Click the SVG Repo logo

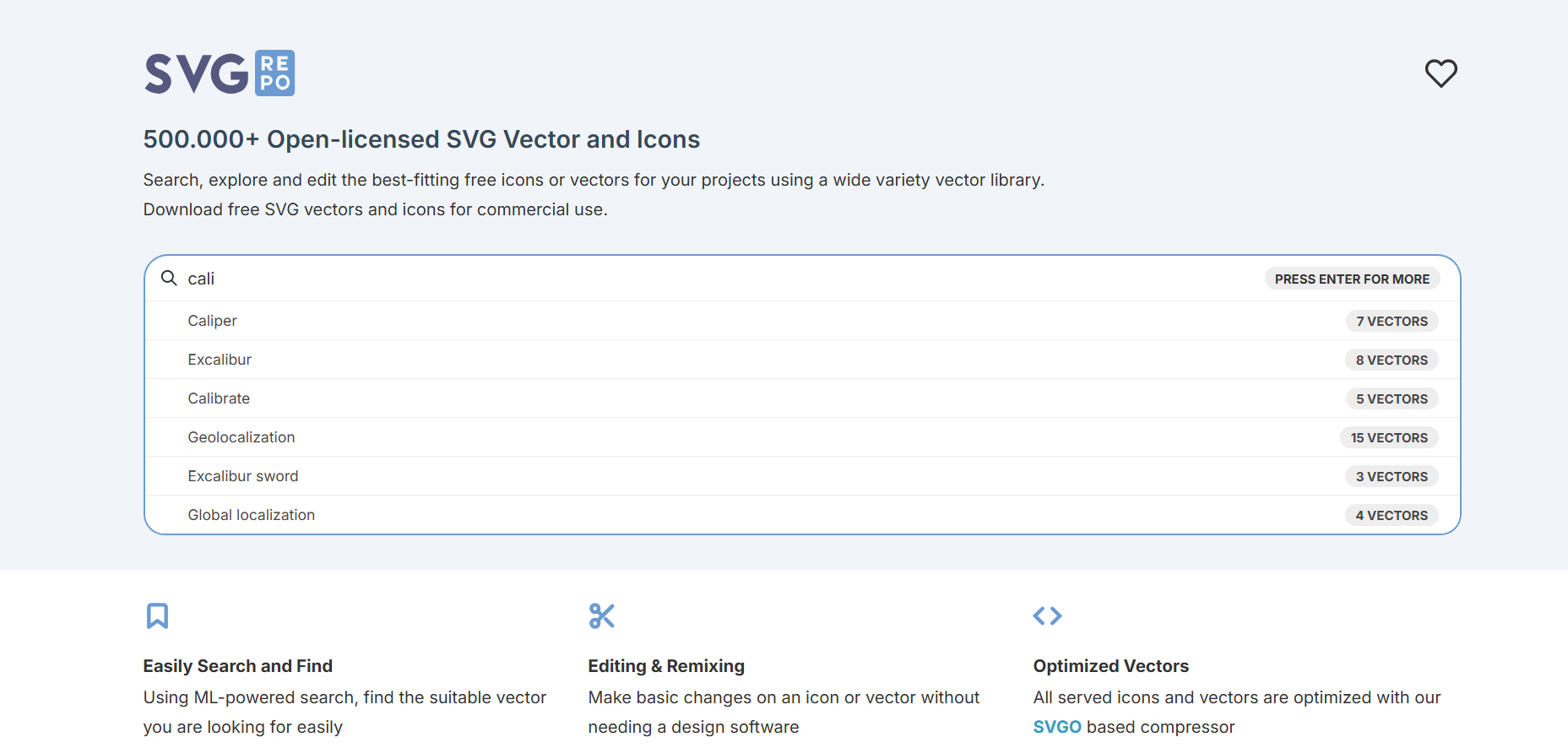[220, 73]
